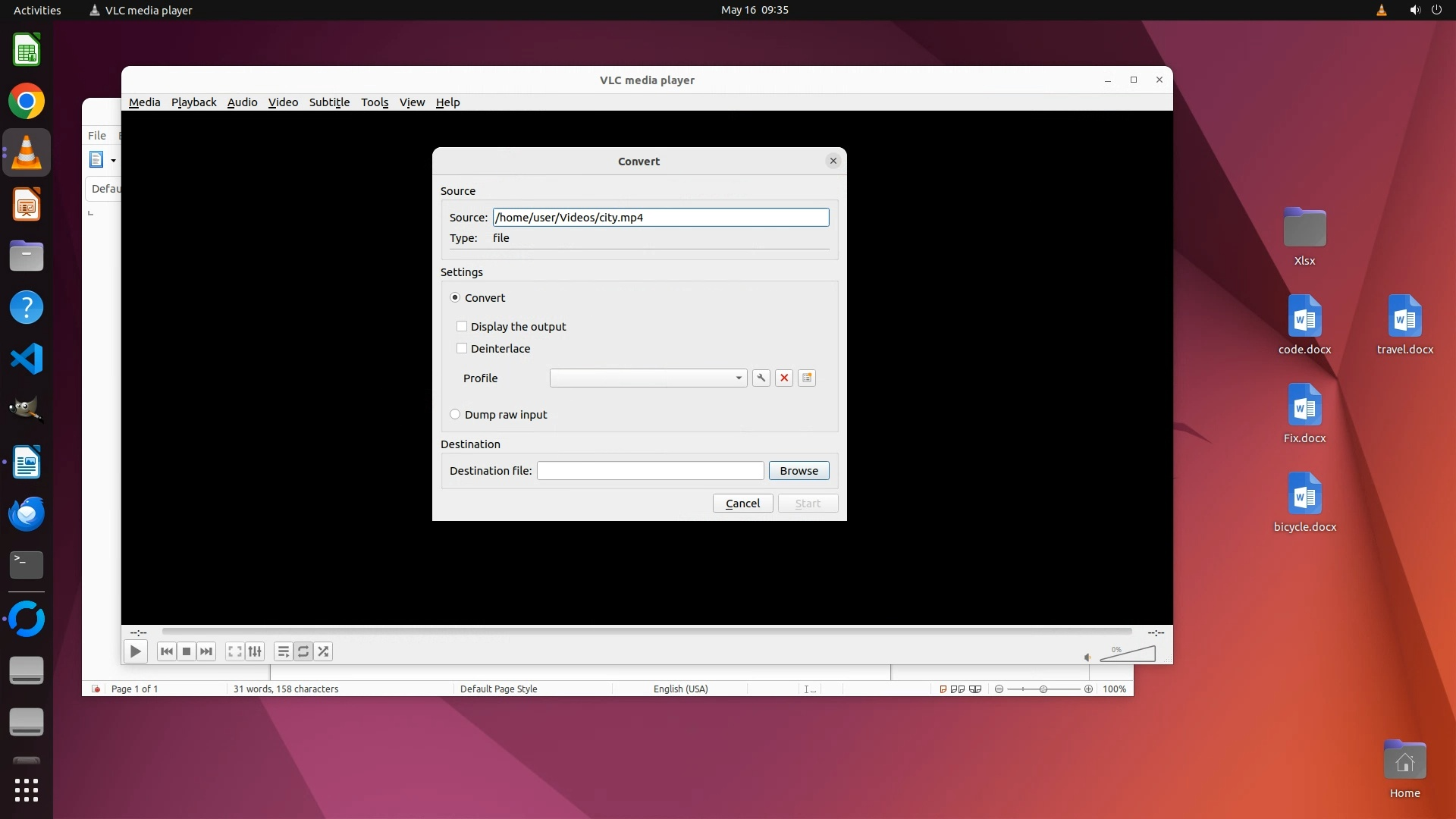1456x819 pixels.
Task: Click the edit profile wrench icon
Action: point(761,378)
